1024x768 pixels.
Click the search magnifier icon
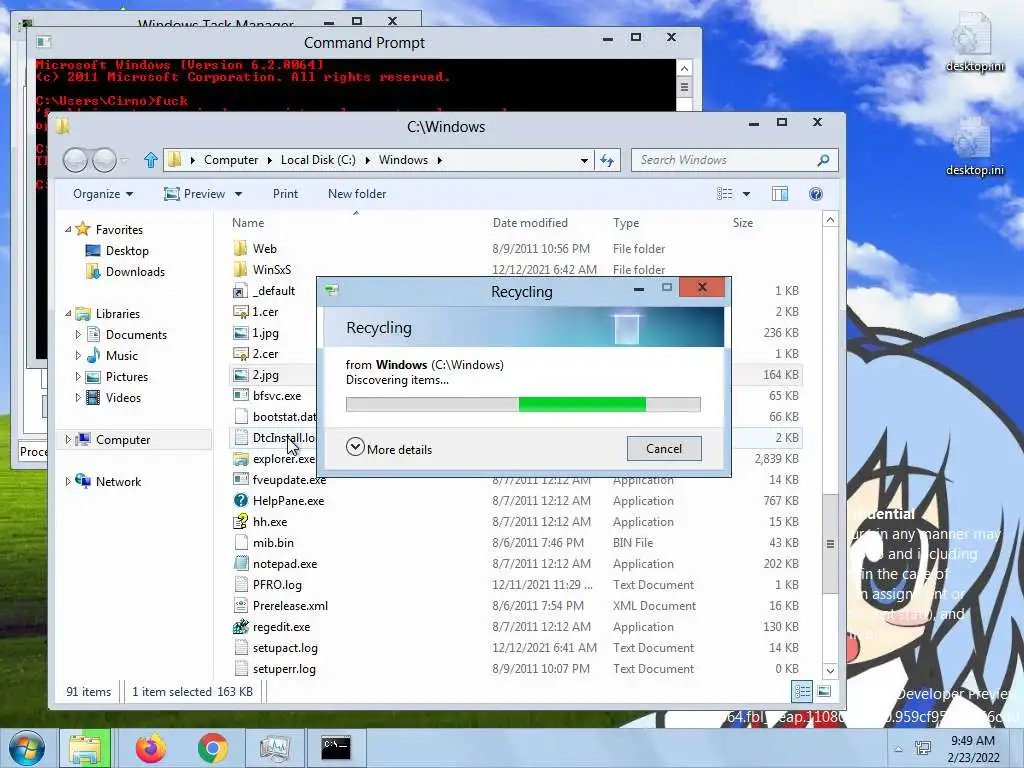click(824, 160)
